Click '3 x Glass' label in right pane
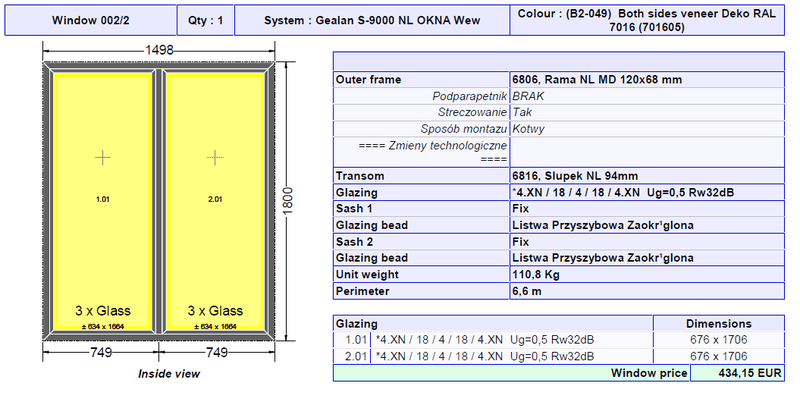The image size is (800, 405). 215,311
